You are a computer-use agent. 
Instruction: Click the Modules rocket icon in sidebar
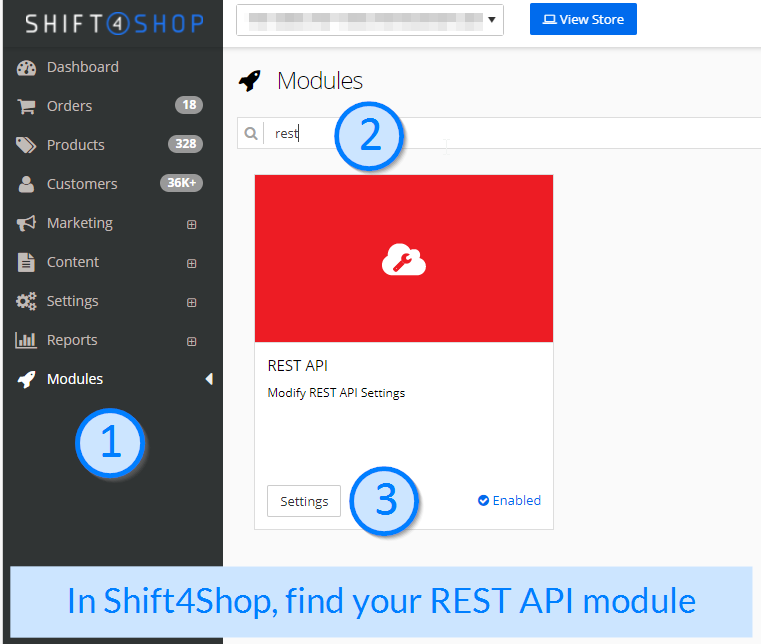(x=26, y=380)
